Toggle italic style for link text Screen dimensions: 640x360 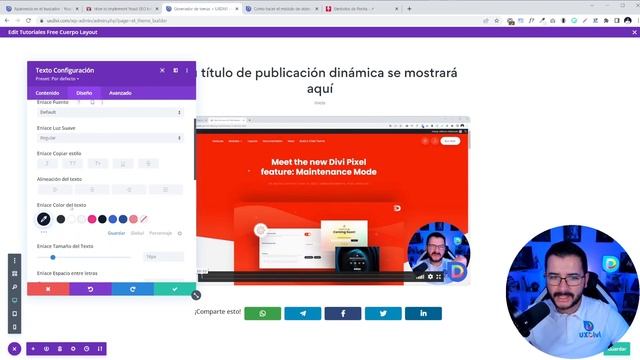point(47,164)
